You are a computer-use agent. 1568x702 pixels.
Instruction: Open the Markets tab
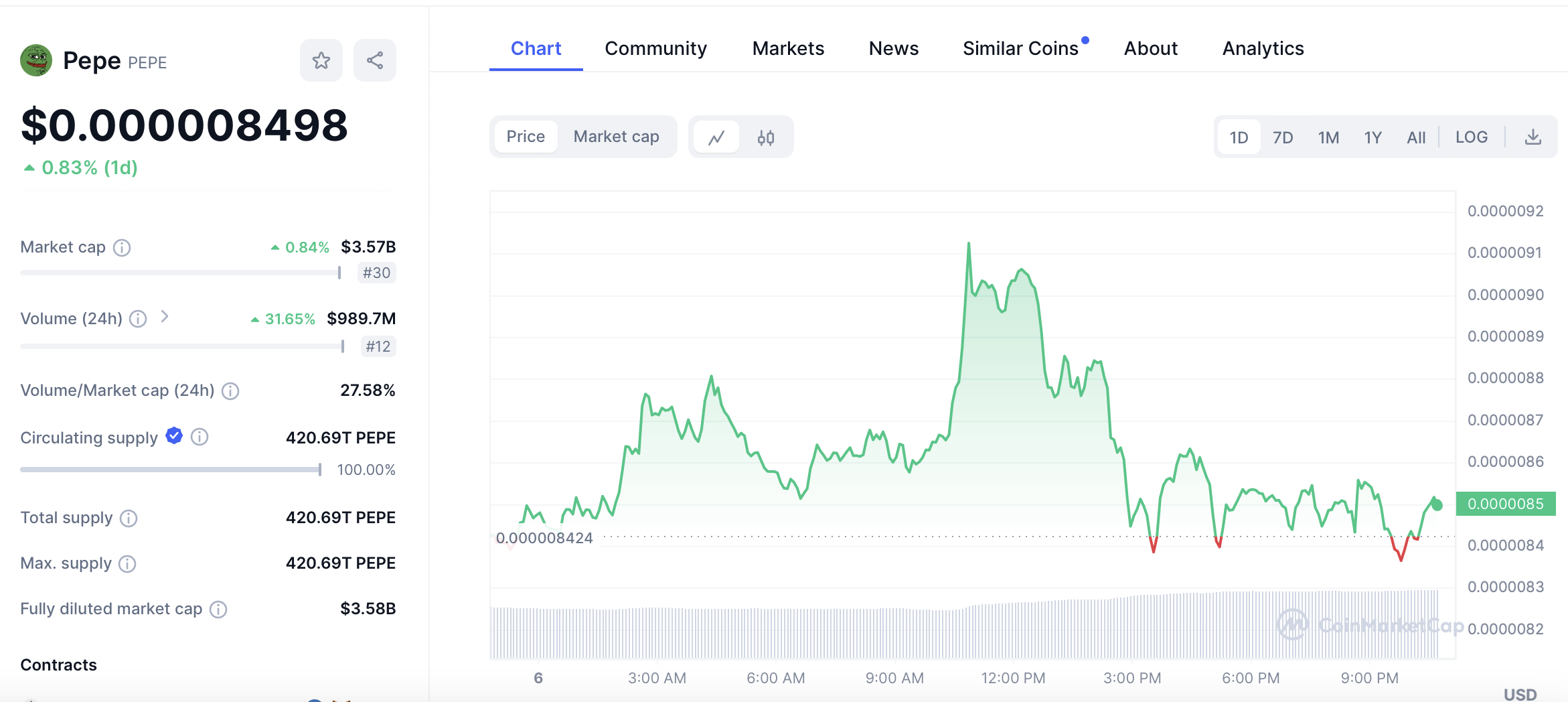coord(788,48)
